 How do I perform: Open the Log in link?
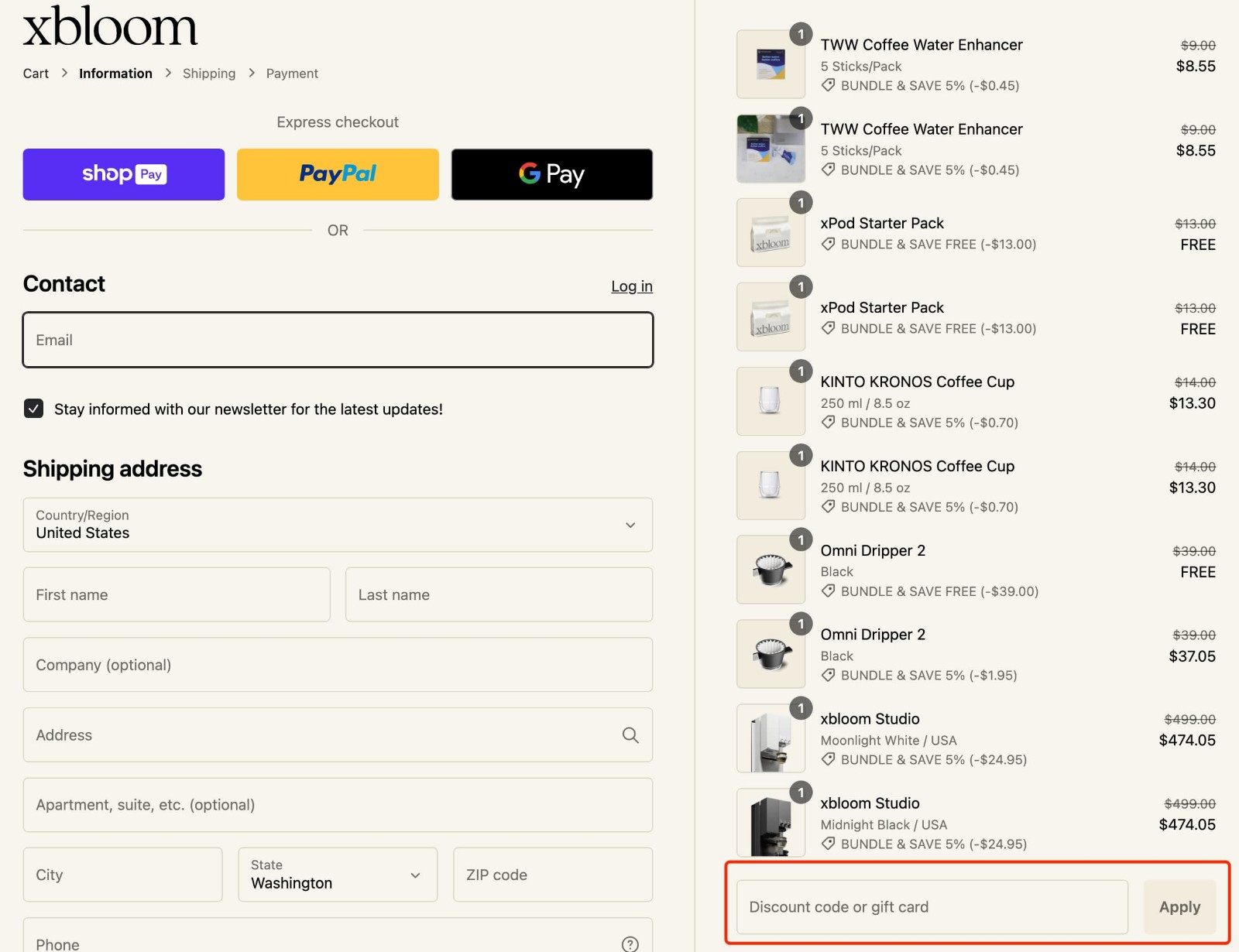631,286
